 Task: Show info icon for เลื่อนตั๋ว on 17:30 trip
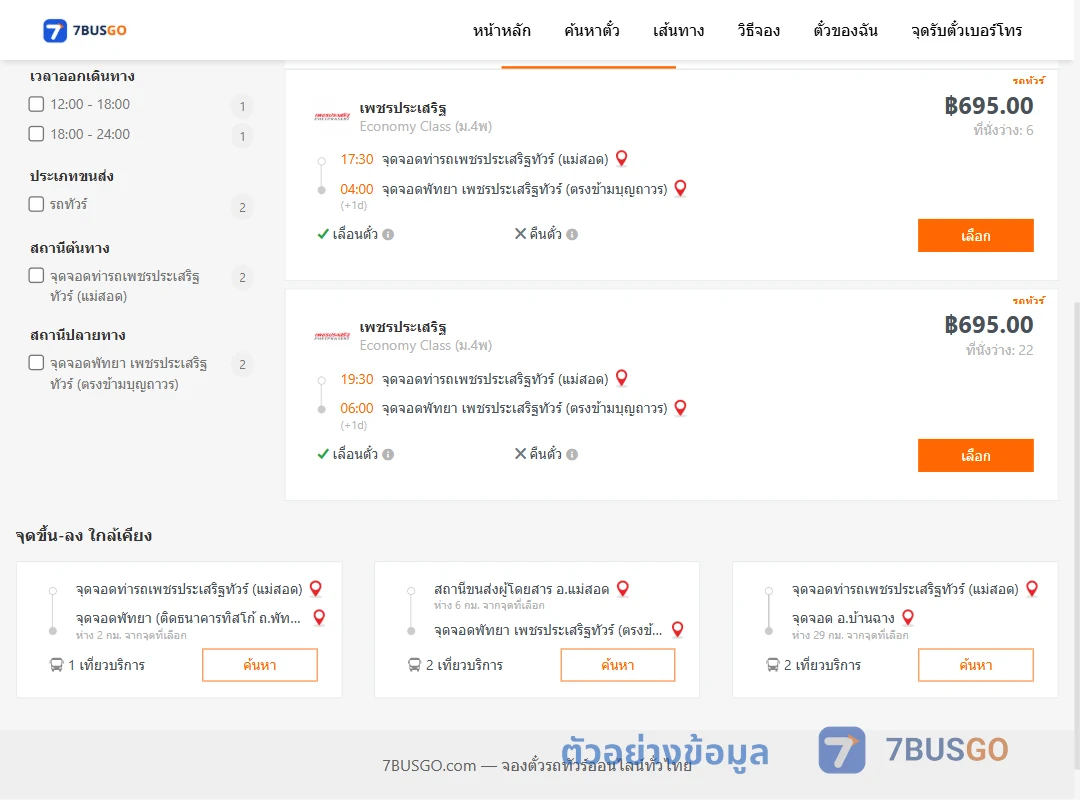(388, 234)
